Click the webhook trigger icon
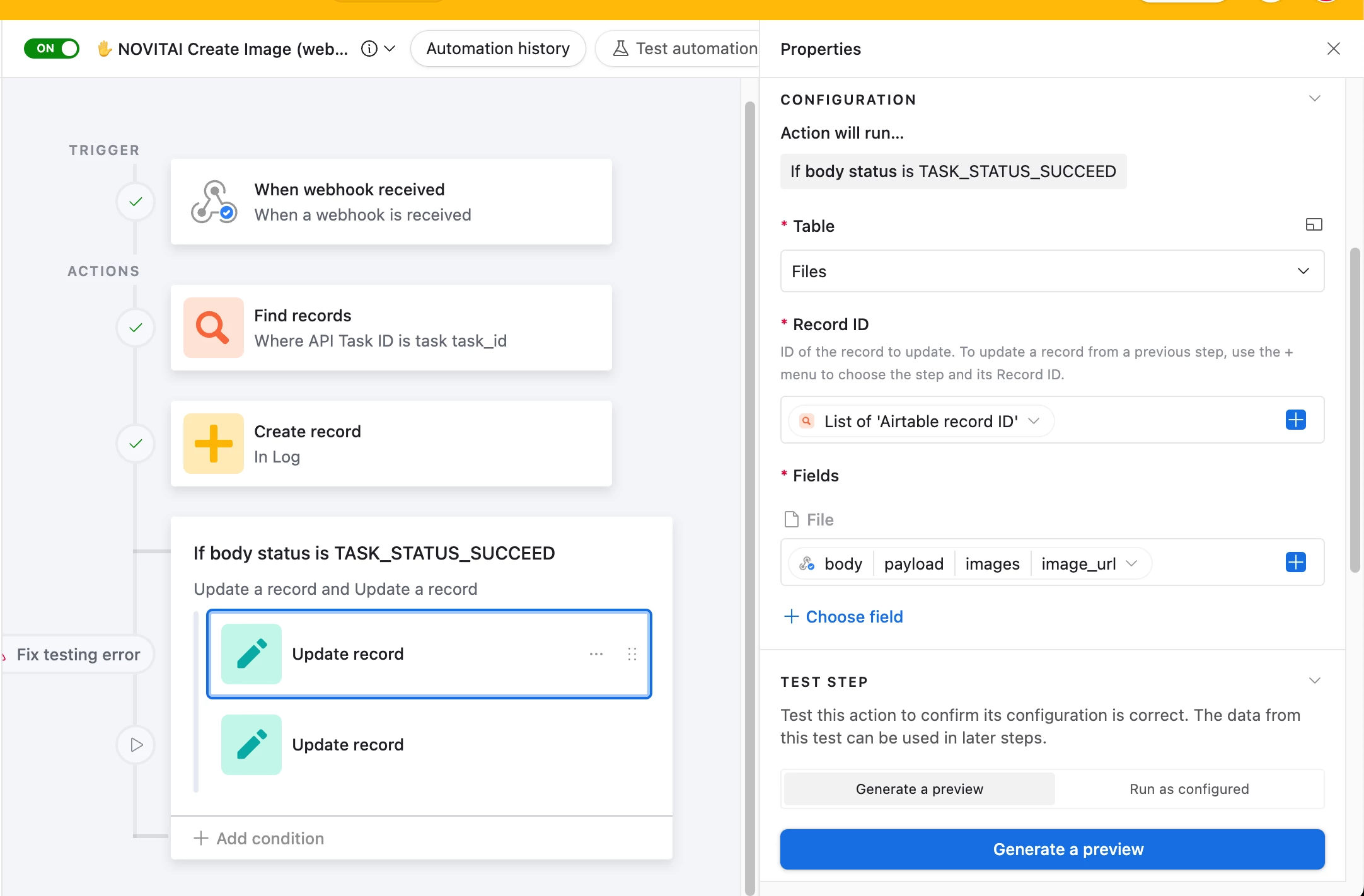Screen dimensions: 1364x896 pyautogui.click(x=214, y=202)
